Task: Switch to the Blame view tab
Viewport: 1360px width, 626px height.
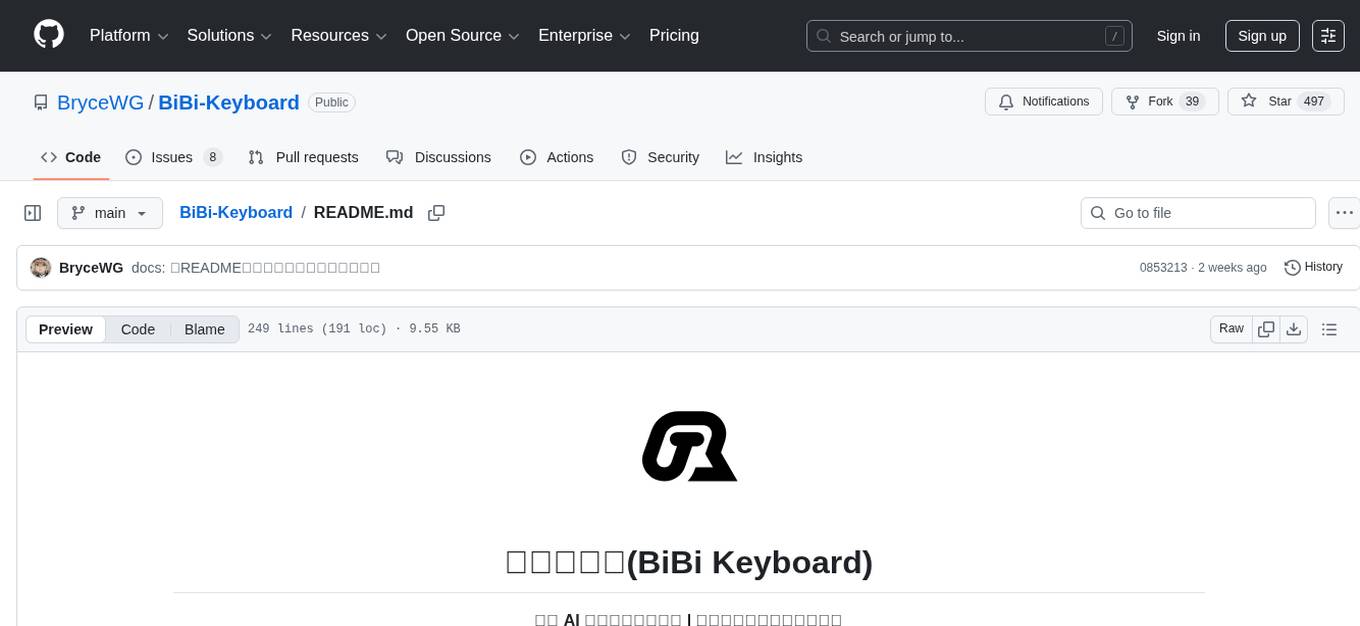Action: click(204, 329)
